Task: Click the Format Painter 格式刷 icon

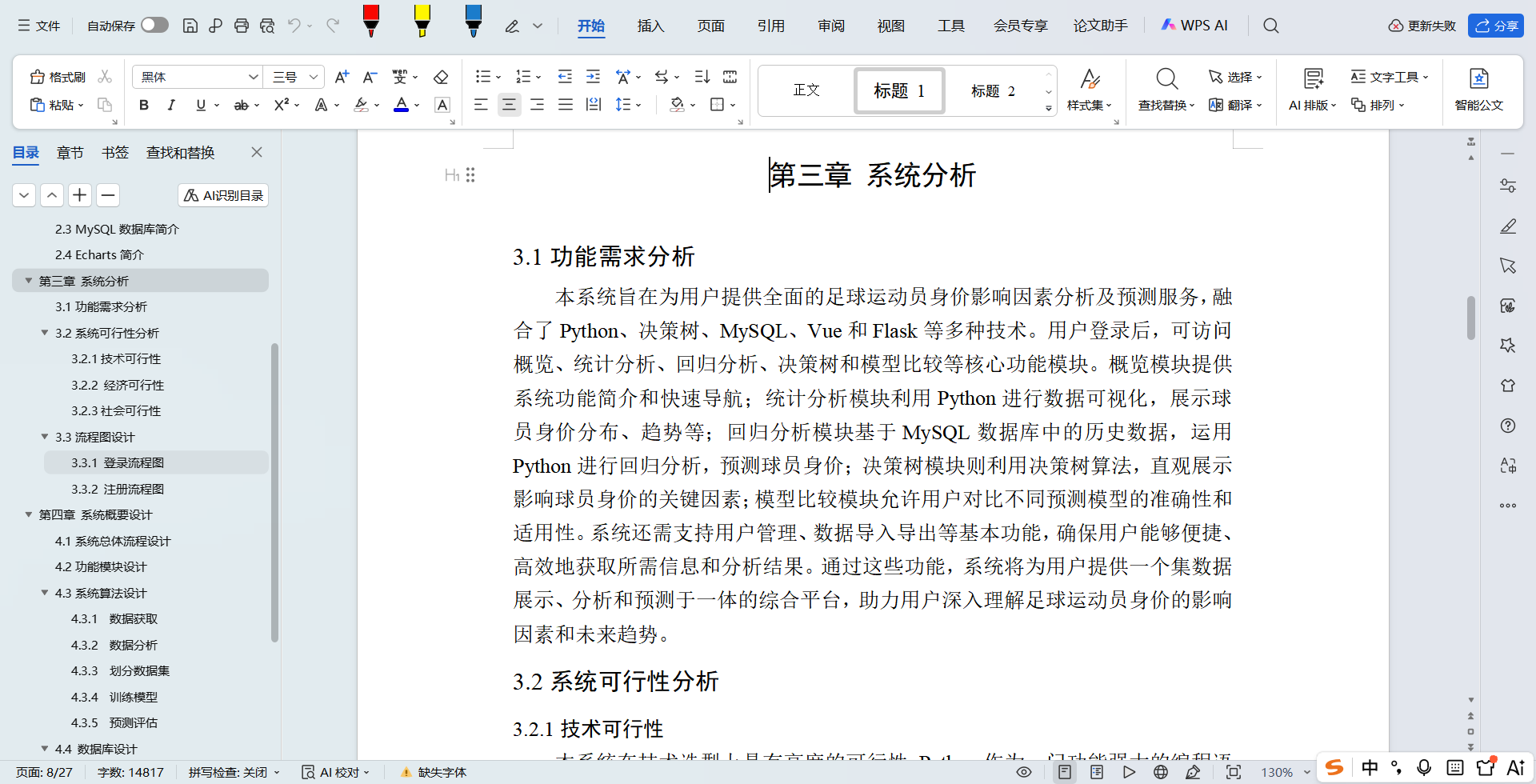Action: point(58,77)
